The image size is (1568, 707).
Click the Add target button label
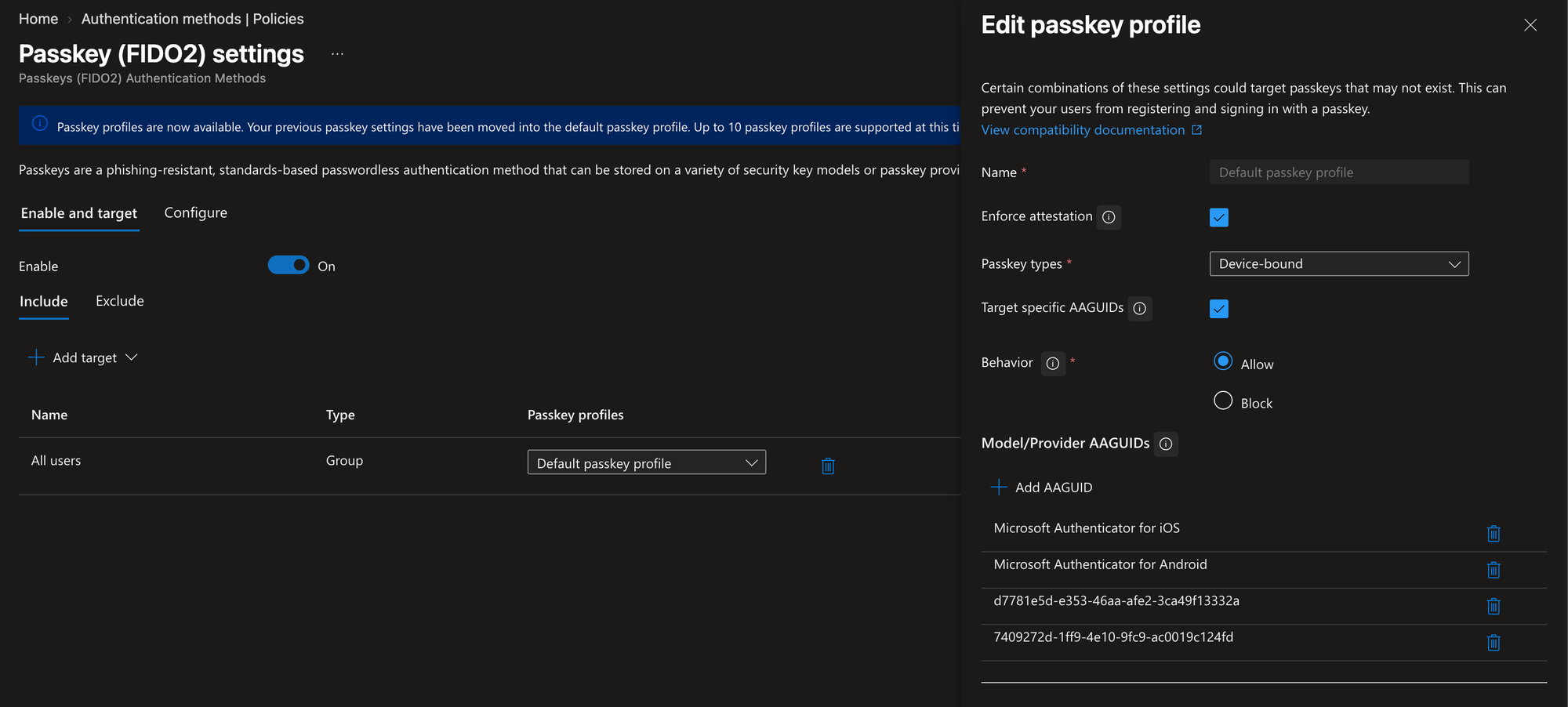[x=85, y=358]
